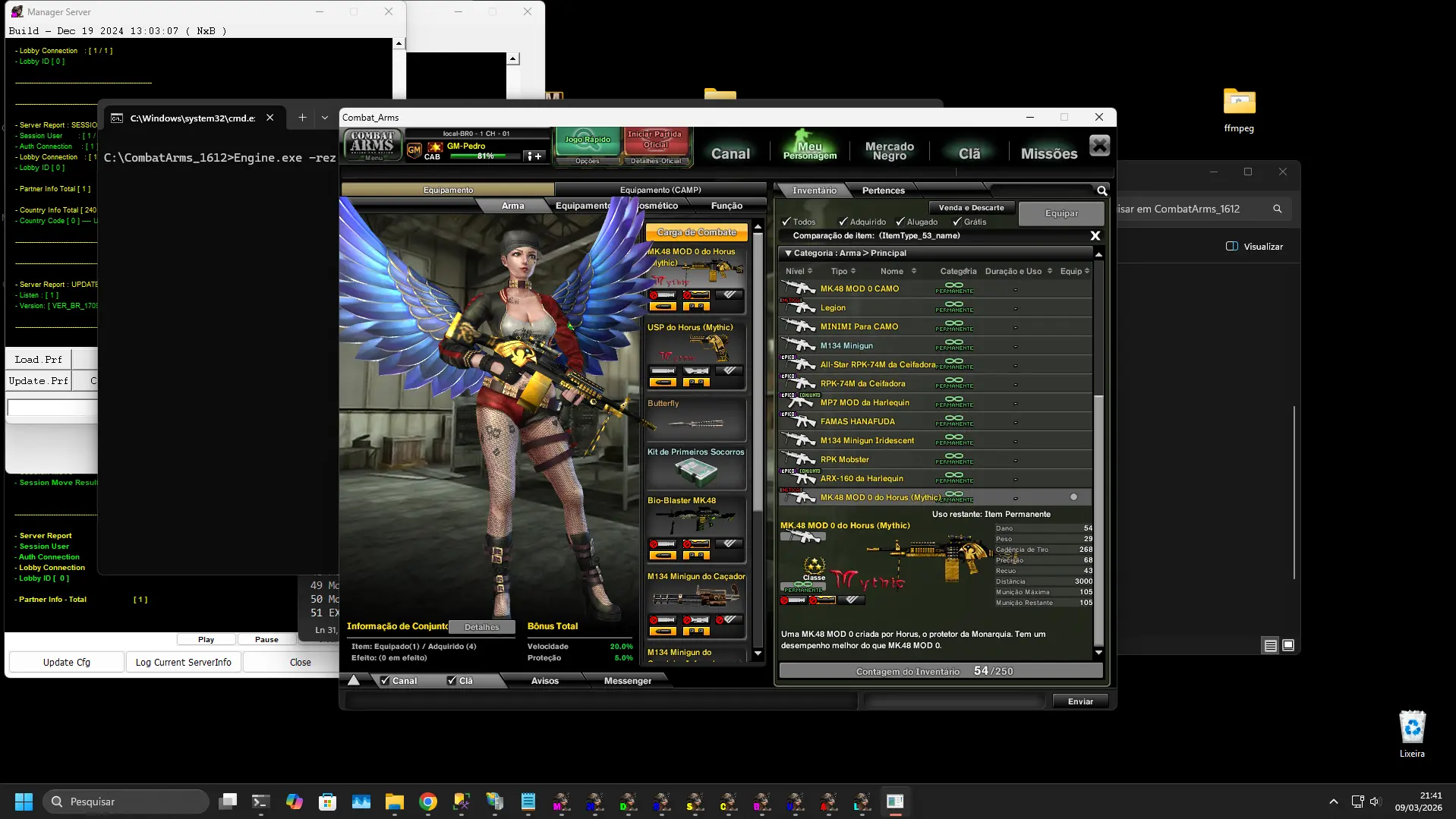This screenshot has width=1456, height=819.
Task: Click the chat message input field
Action: pos(601,701)
